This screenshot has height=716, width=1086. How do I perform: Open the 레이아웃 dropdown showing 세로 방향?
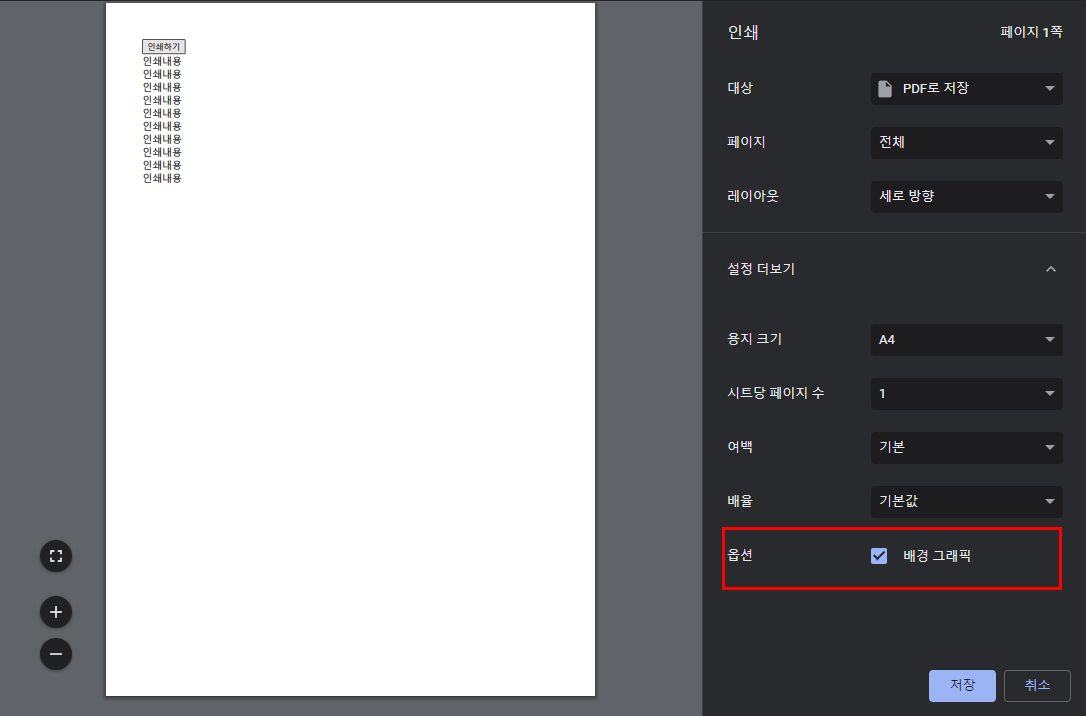coord(966,197)
